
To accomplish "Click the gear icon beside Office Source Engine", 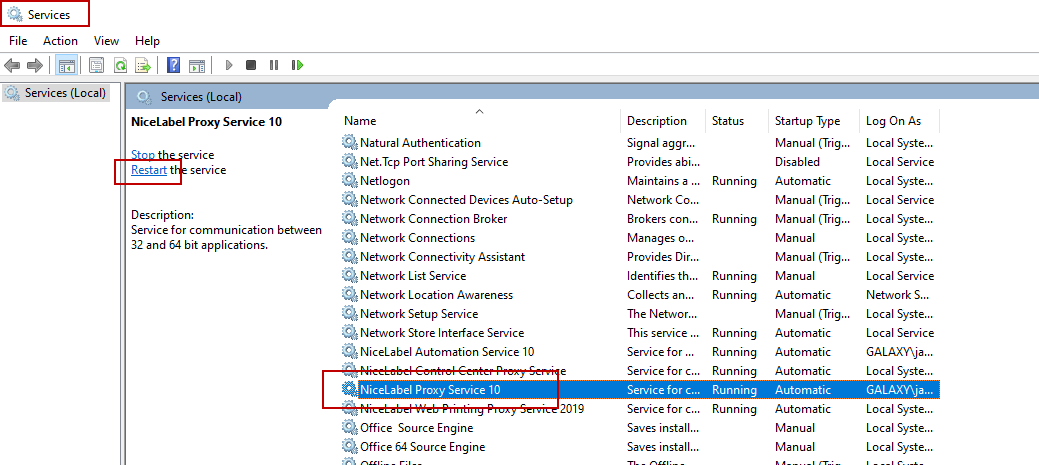I will pos(349,428).
